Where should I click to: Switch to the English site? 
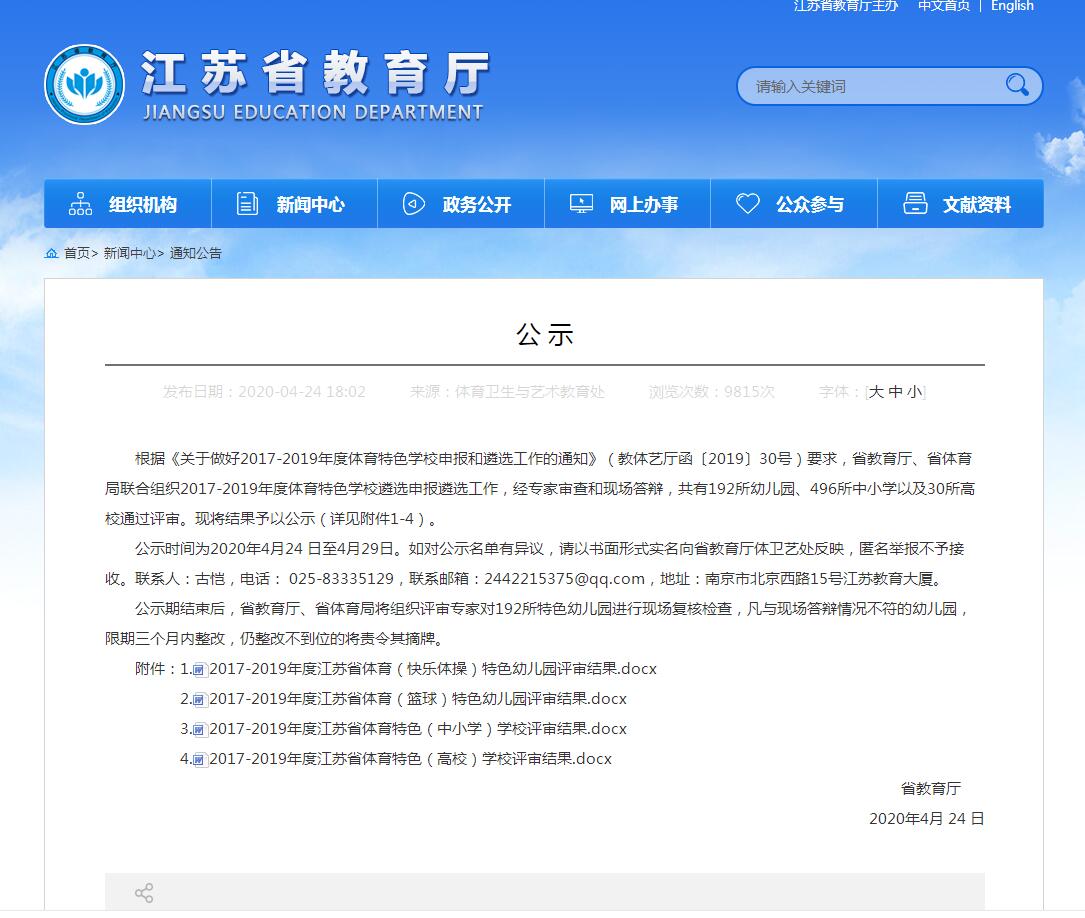click(1012, 6)
